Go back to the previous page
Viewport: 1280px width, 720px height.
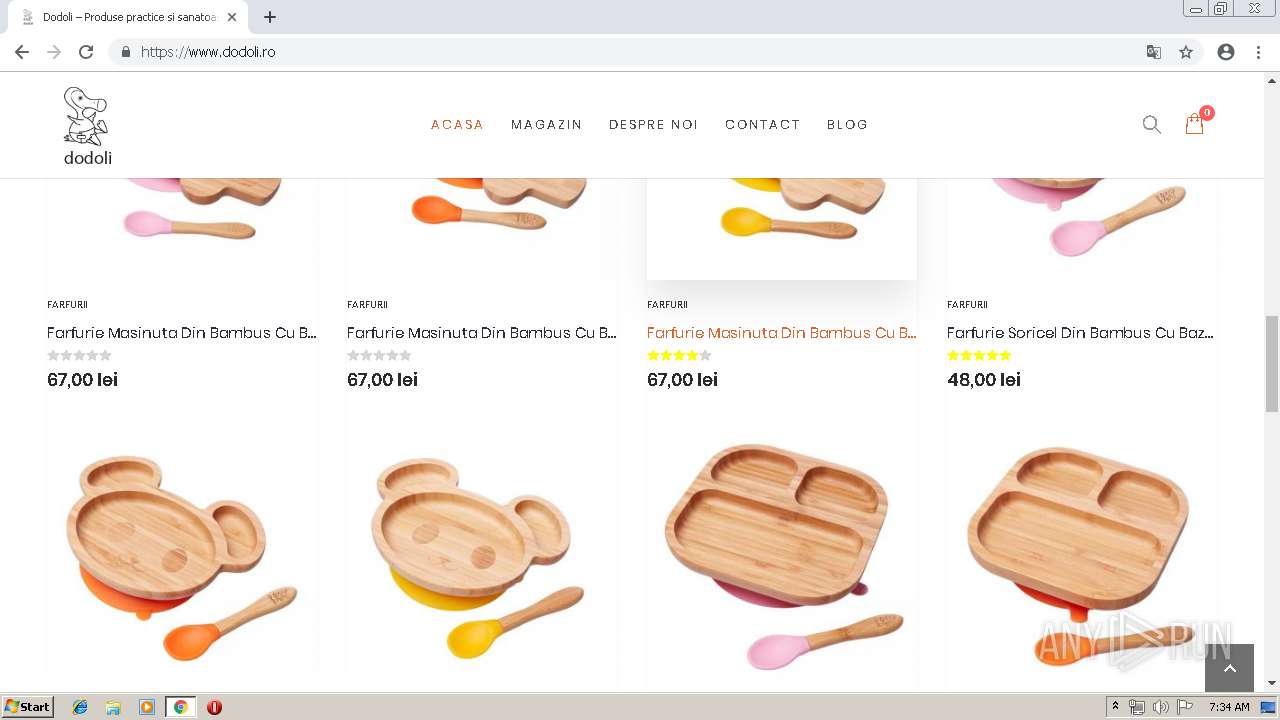click(x=22, y=52)
